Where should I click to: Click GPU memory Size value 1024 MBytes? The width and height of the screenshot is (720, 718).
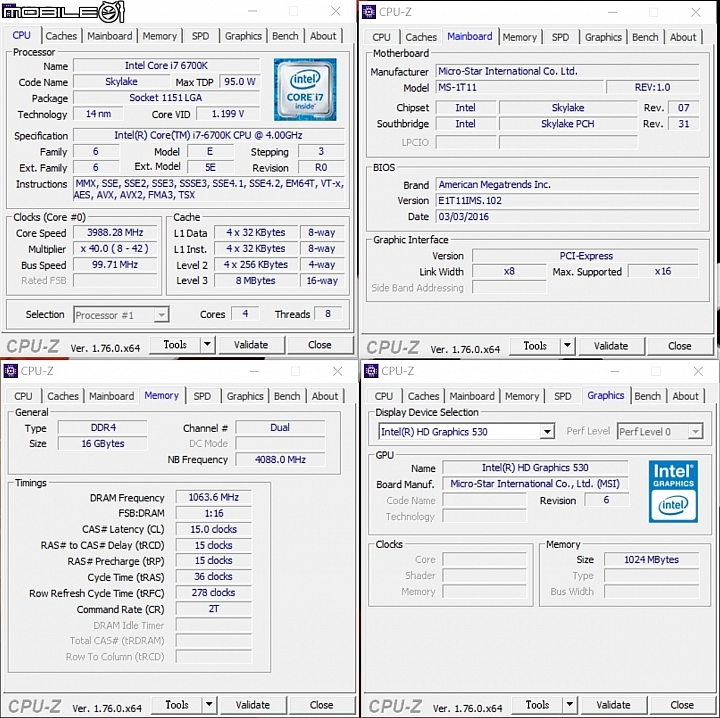[x=652, y=560]
